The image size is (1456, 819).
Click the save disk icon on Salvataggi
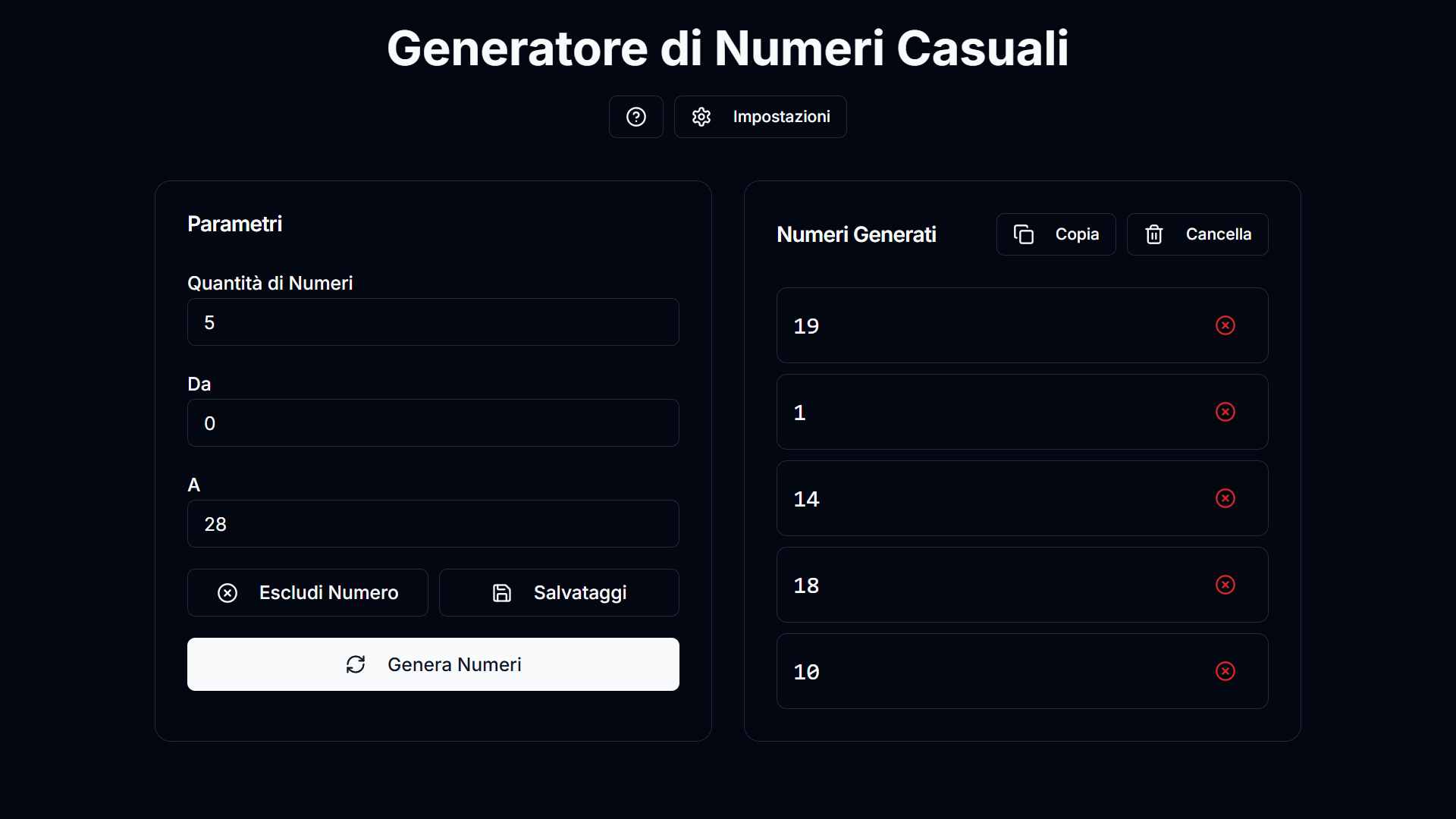click(x=500, y=592)
